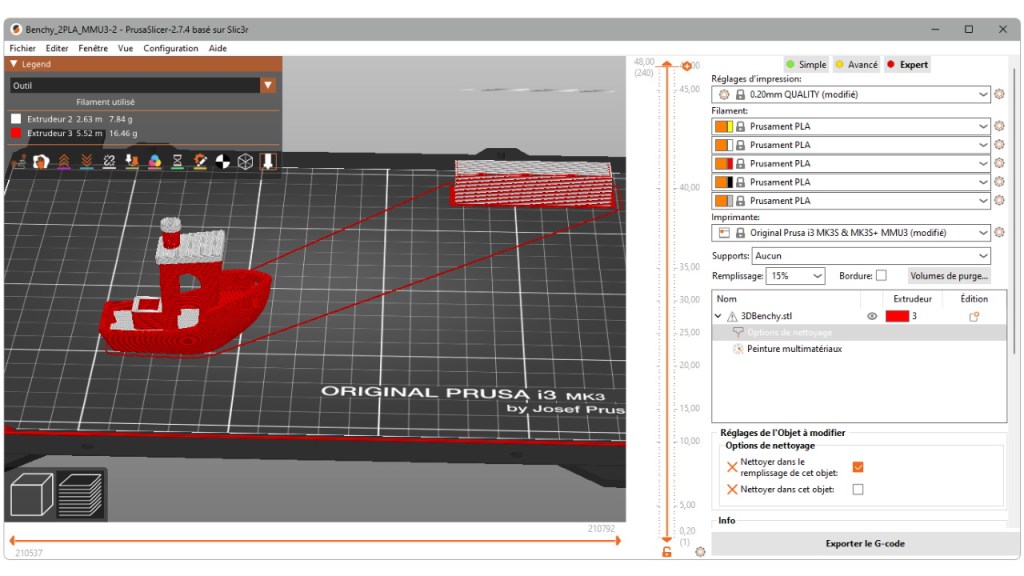This screenshot has width=1024, height=576.
Task: Switch to Avancé mode
Action: coord(856,65)
